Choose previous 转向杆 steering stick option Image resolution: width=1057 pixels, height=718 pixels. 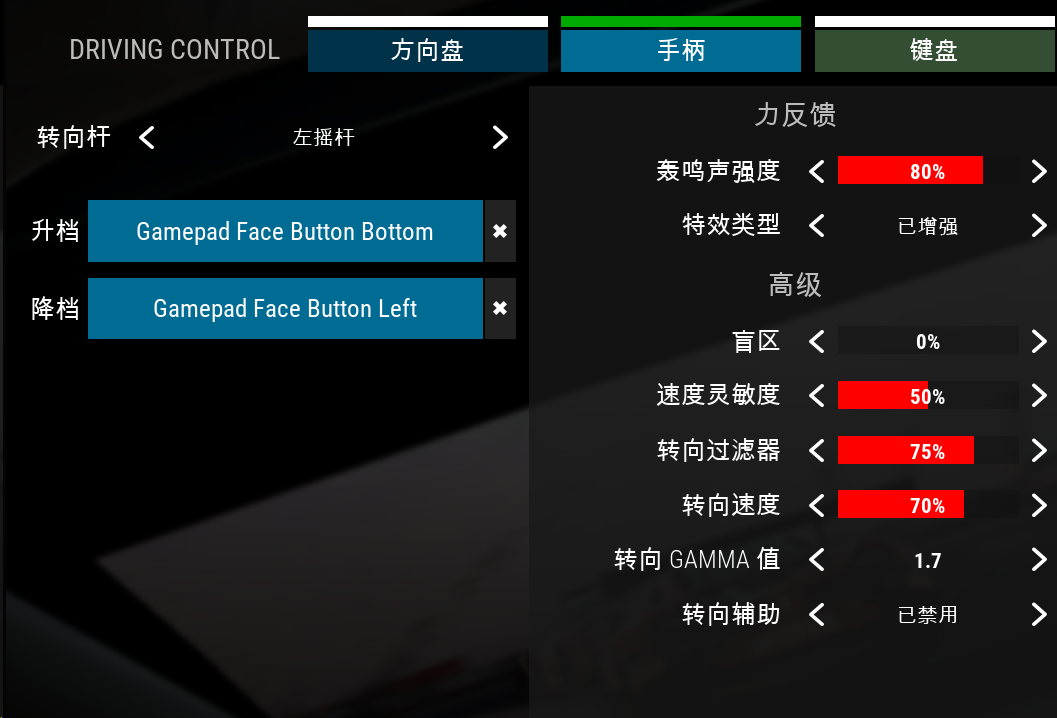point(147,138)
